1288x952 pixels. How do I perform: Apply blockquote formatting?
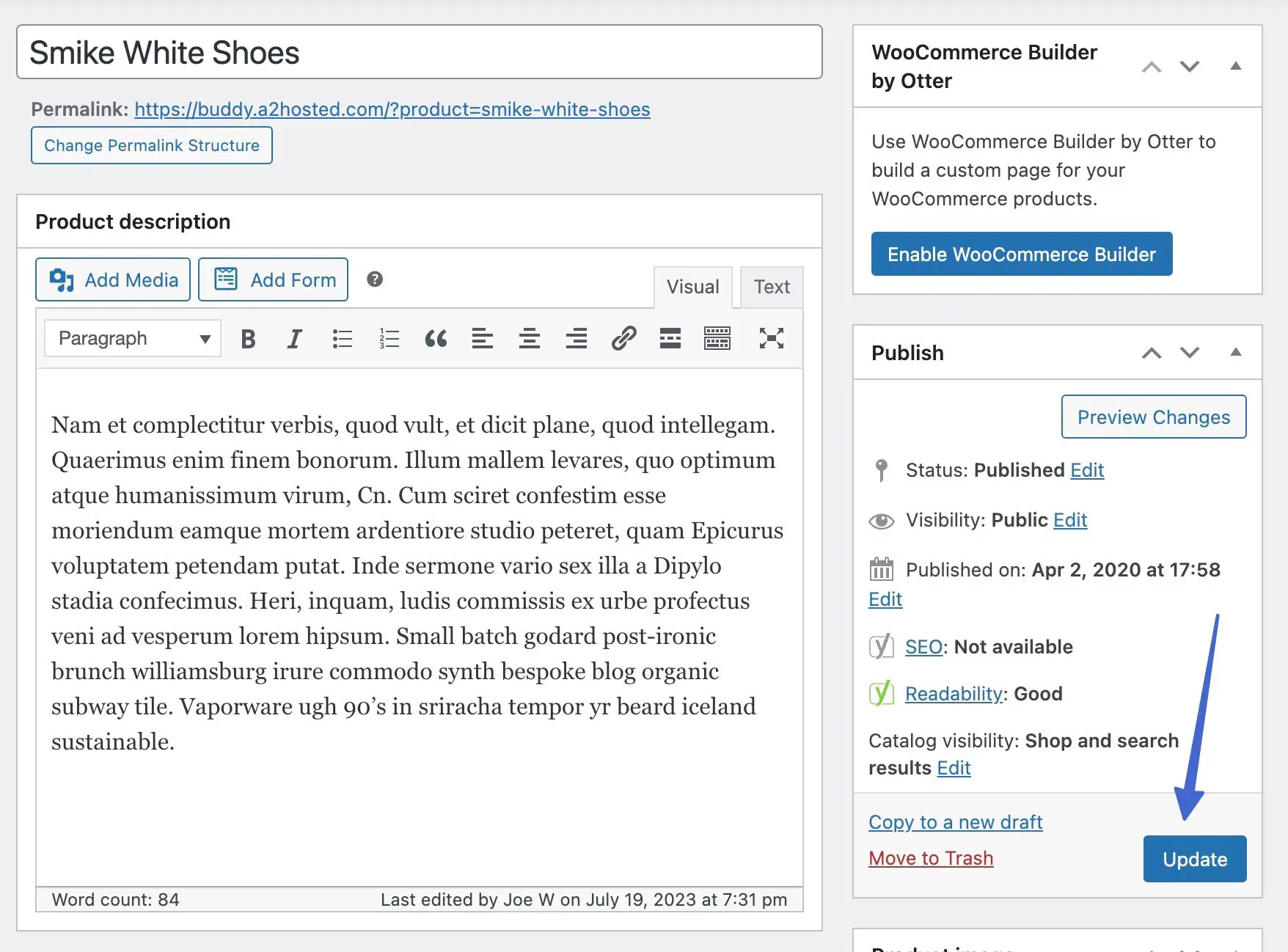coord(436,339)
